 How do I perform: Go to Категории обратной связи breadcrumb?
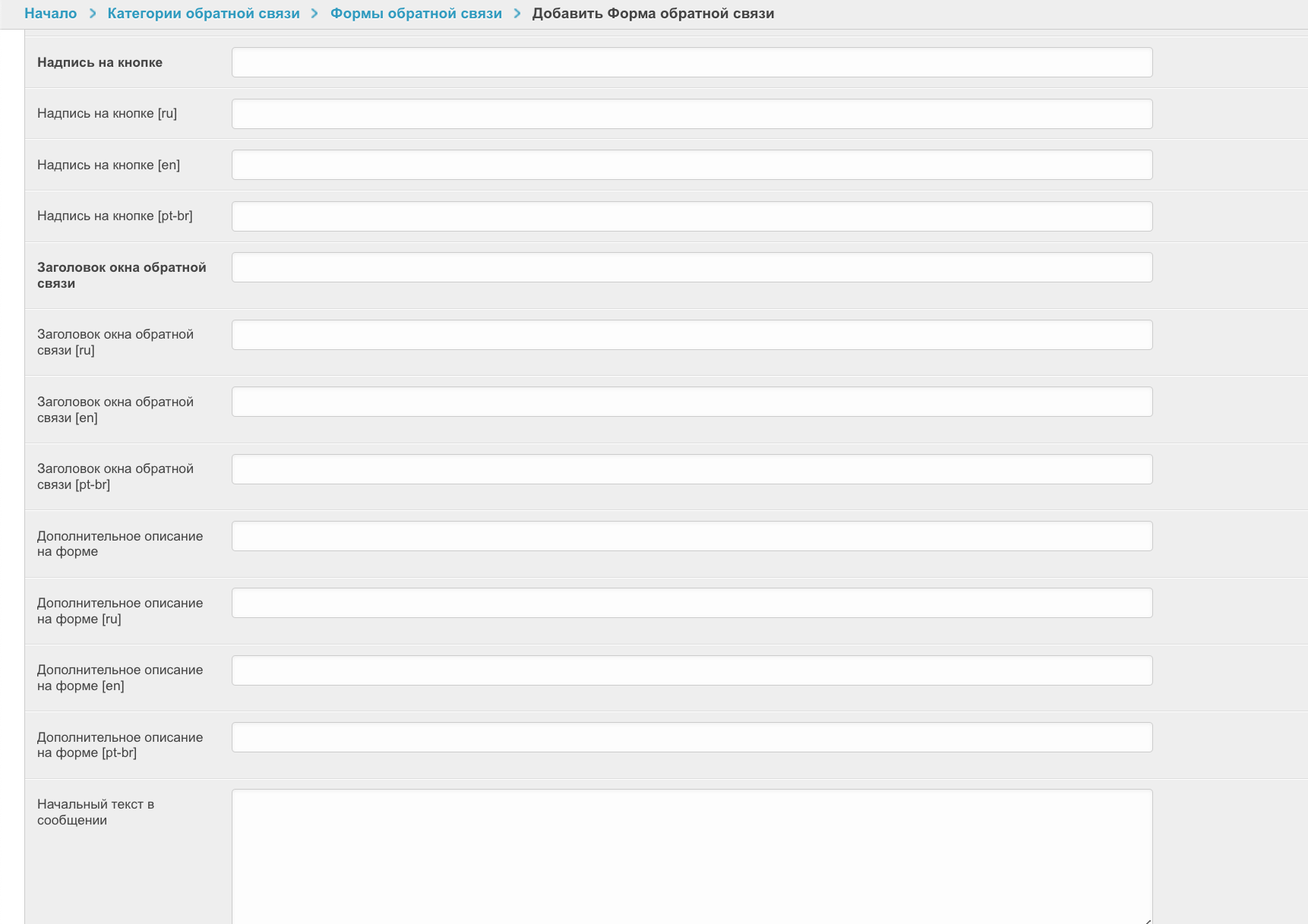point(204,14)
